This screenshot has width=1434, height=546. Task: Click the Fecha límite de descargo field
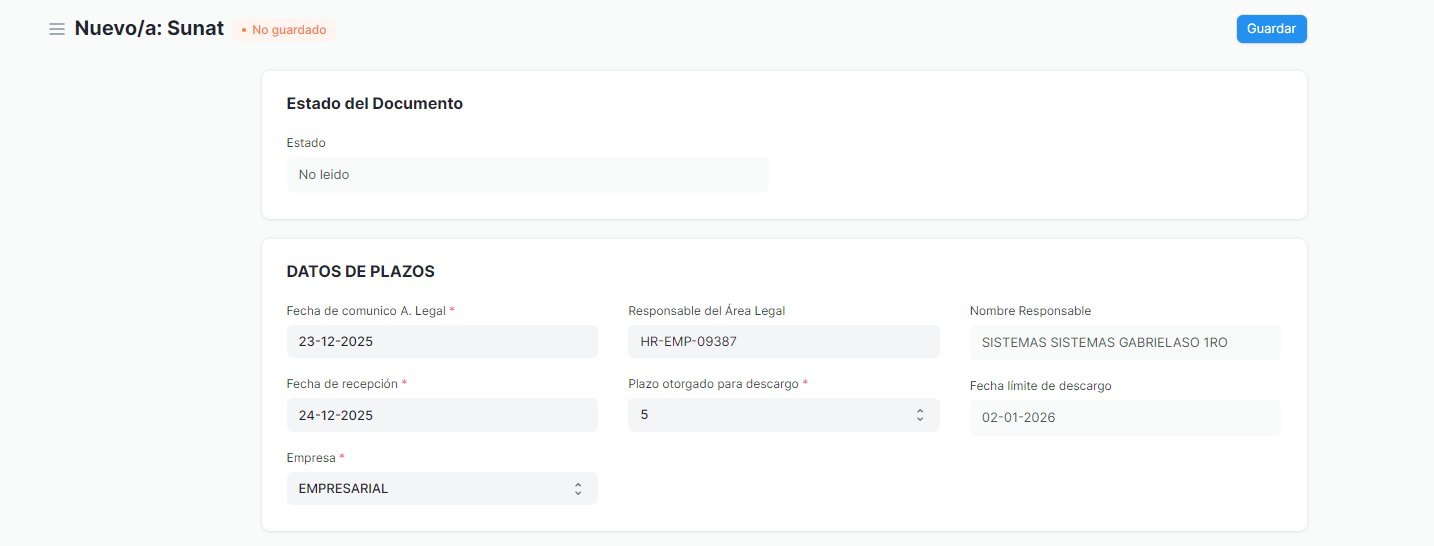coord(1124,418)
